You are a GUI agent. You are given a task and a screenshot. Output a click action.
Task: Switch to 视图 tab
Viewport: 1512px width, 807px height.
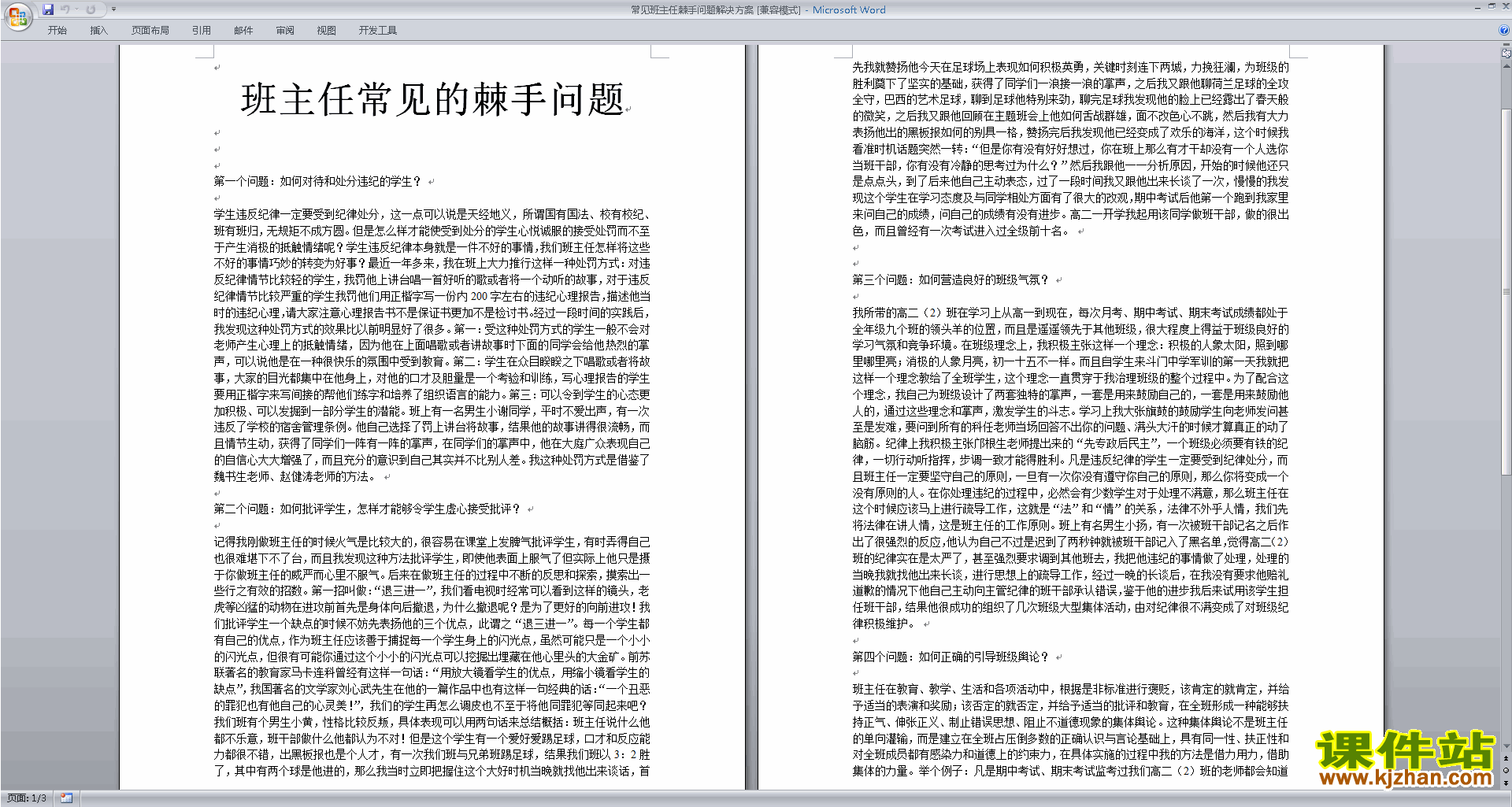point(327,31)
